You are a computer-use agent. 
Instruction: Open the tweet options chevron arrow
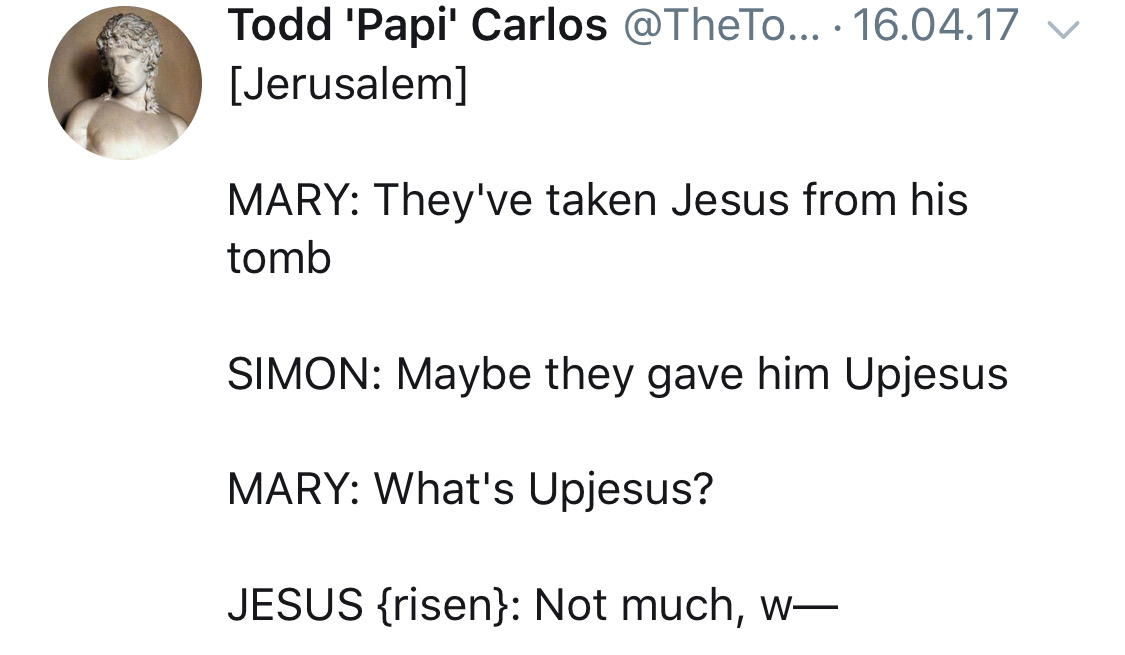point(1063,29)
